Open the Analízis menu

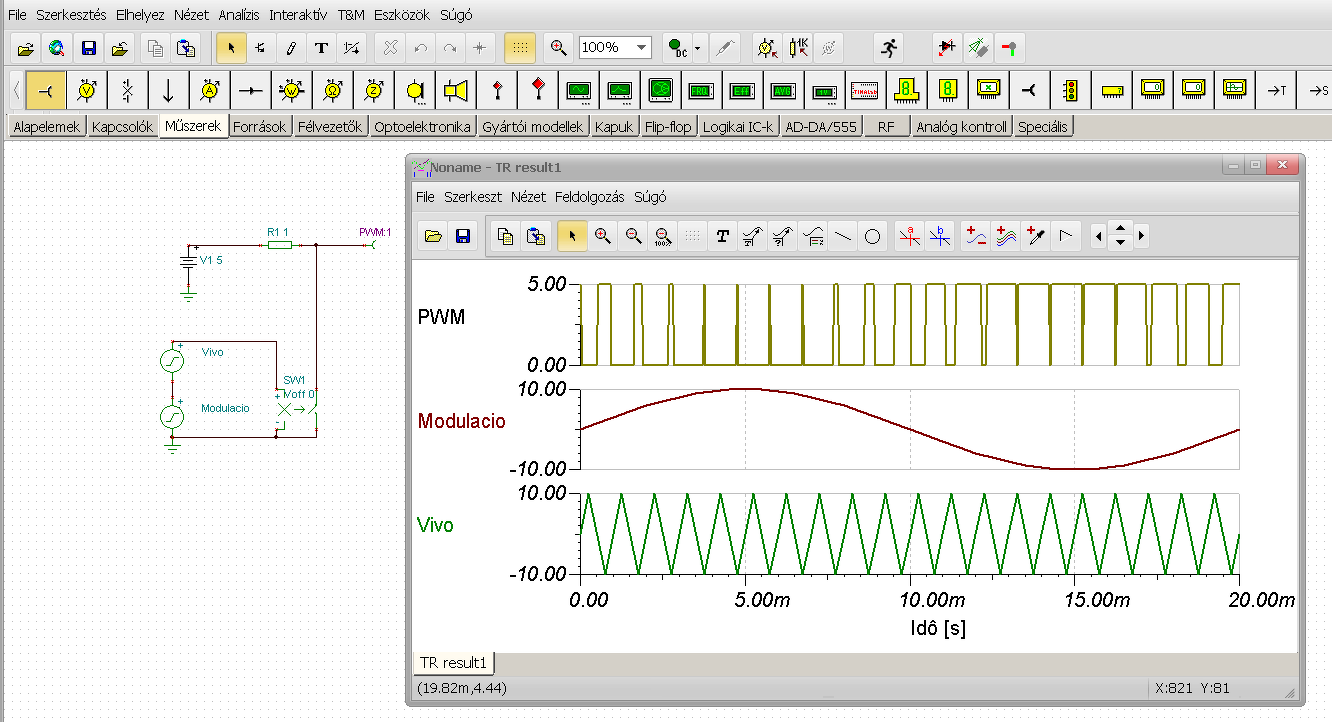coord(238,15)
